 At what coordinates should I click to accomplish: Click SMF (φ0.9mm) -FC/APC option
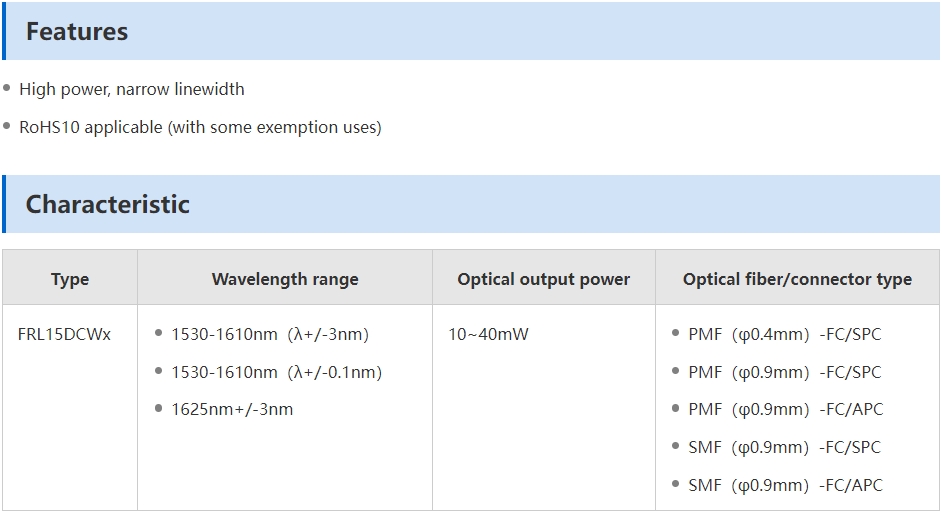[786, 485]
